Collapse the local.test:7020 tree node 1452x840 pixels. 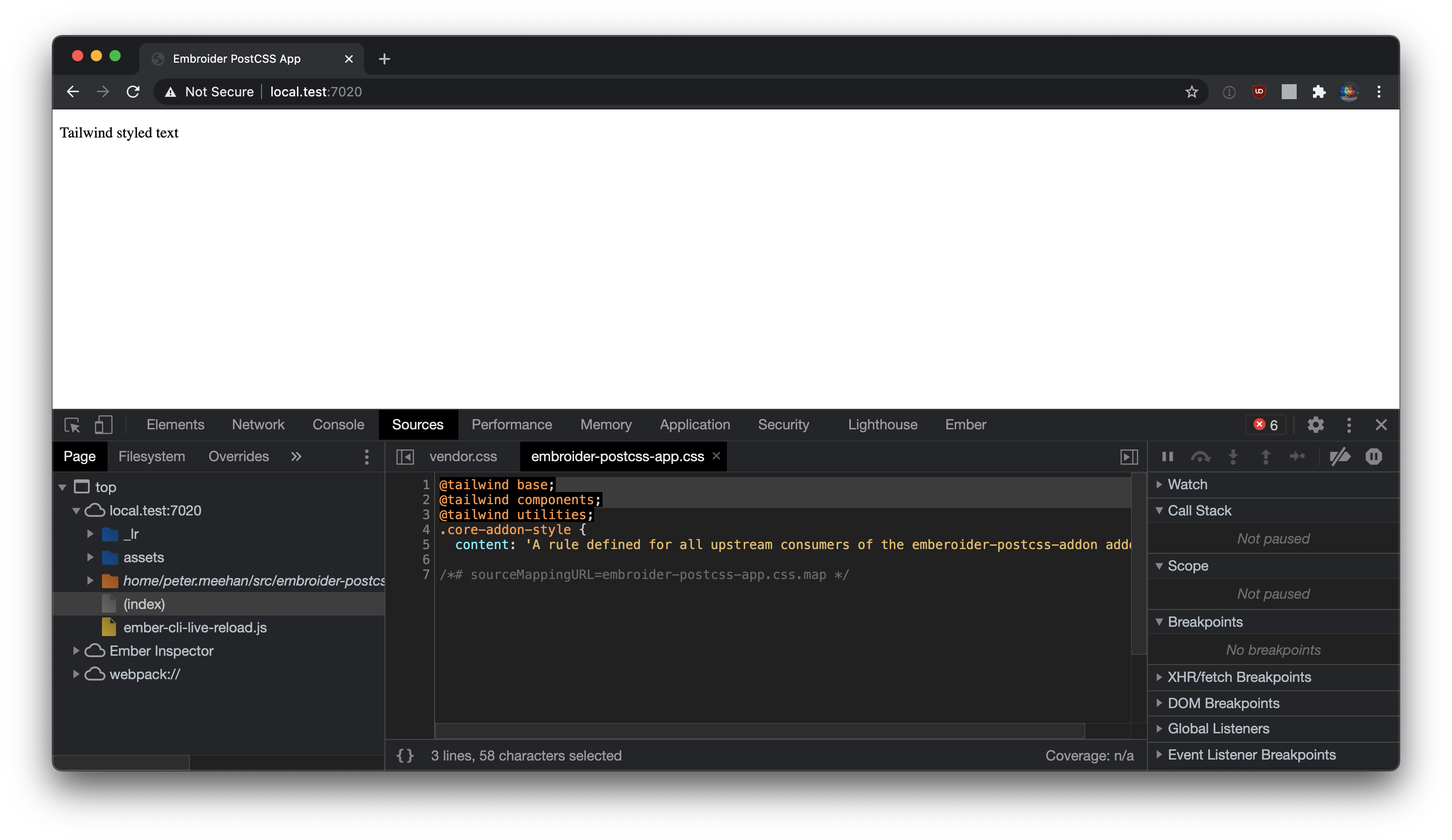coord(77,510)
